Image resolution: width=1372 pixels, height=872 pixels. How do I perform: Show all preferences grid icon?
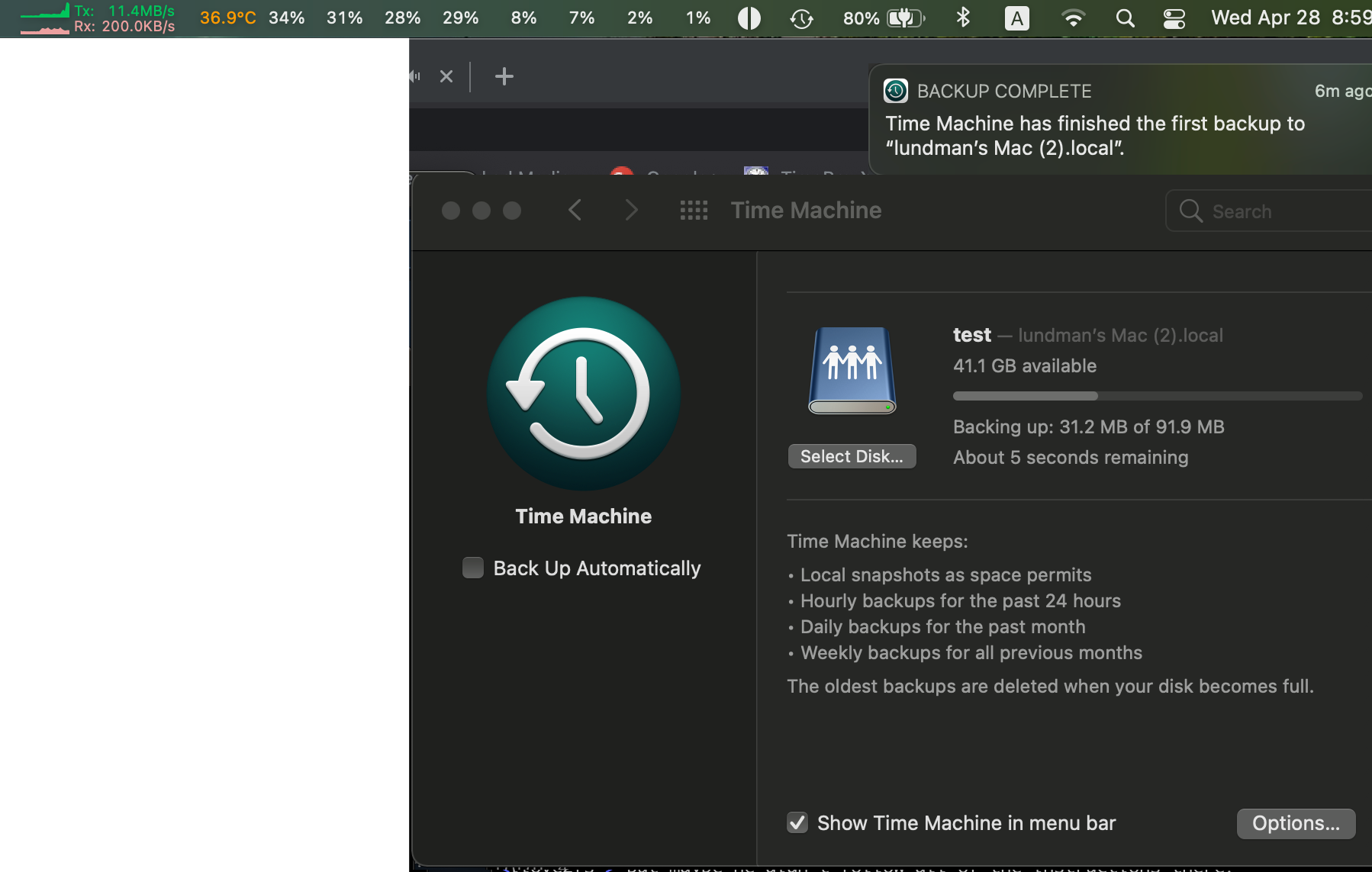pyautogui.click(x=694, y=210)
